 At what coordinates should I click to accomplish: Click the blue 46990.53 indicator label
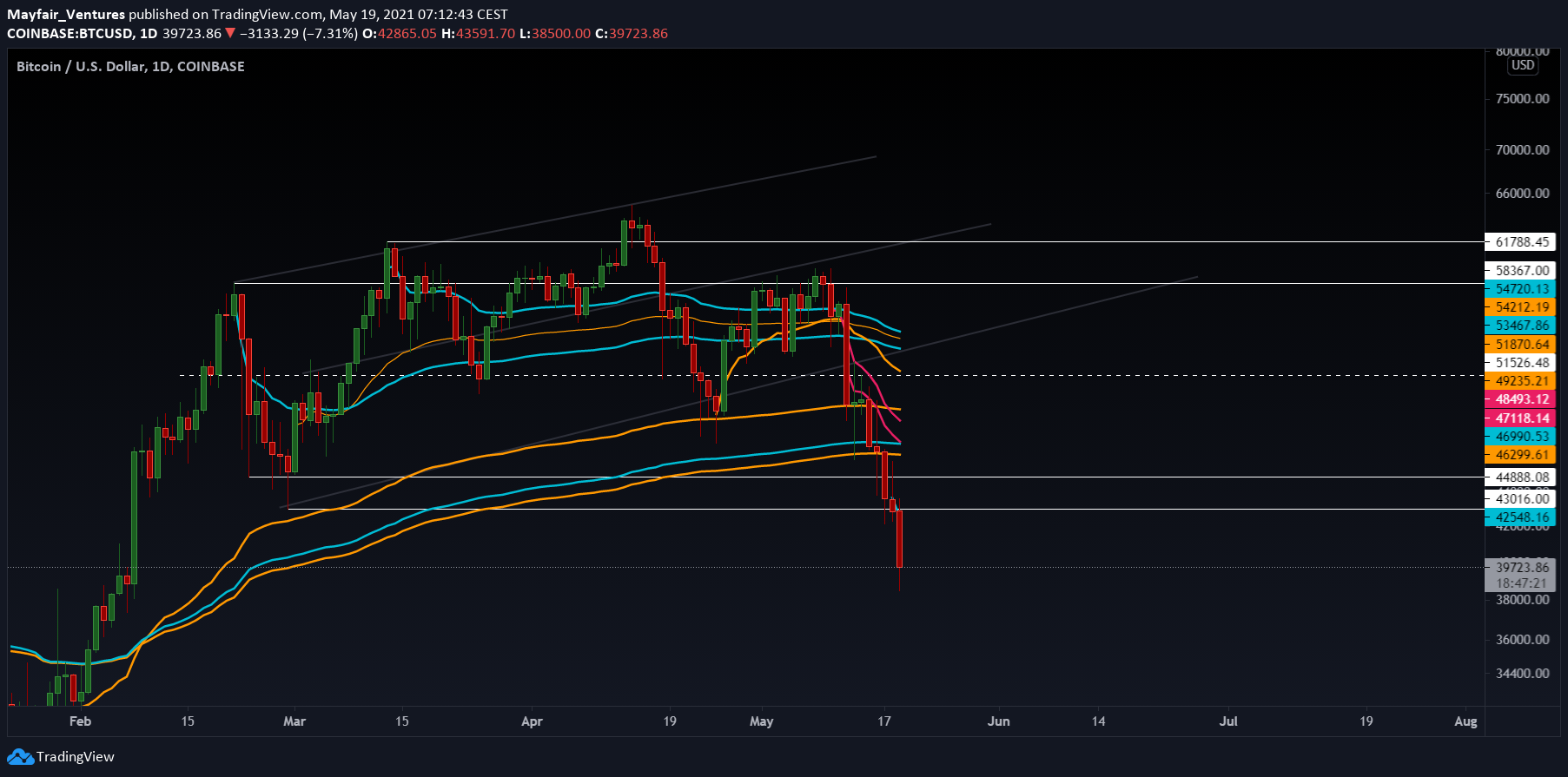pyautogui.click(x=1520, y=437)
